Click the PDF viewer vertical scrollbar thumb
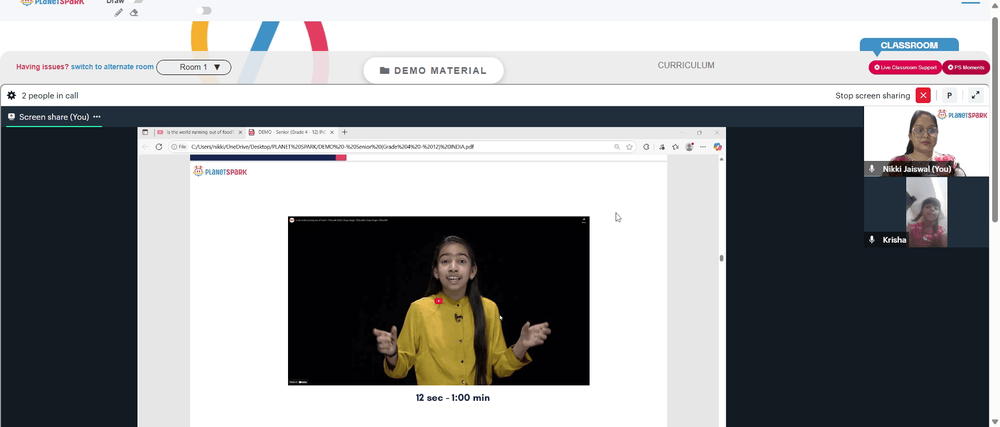Screen dimensions: 1000x427 coord(721,258)
